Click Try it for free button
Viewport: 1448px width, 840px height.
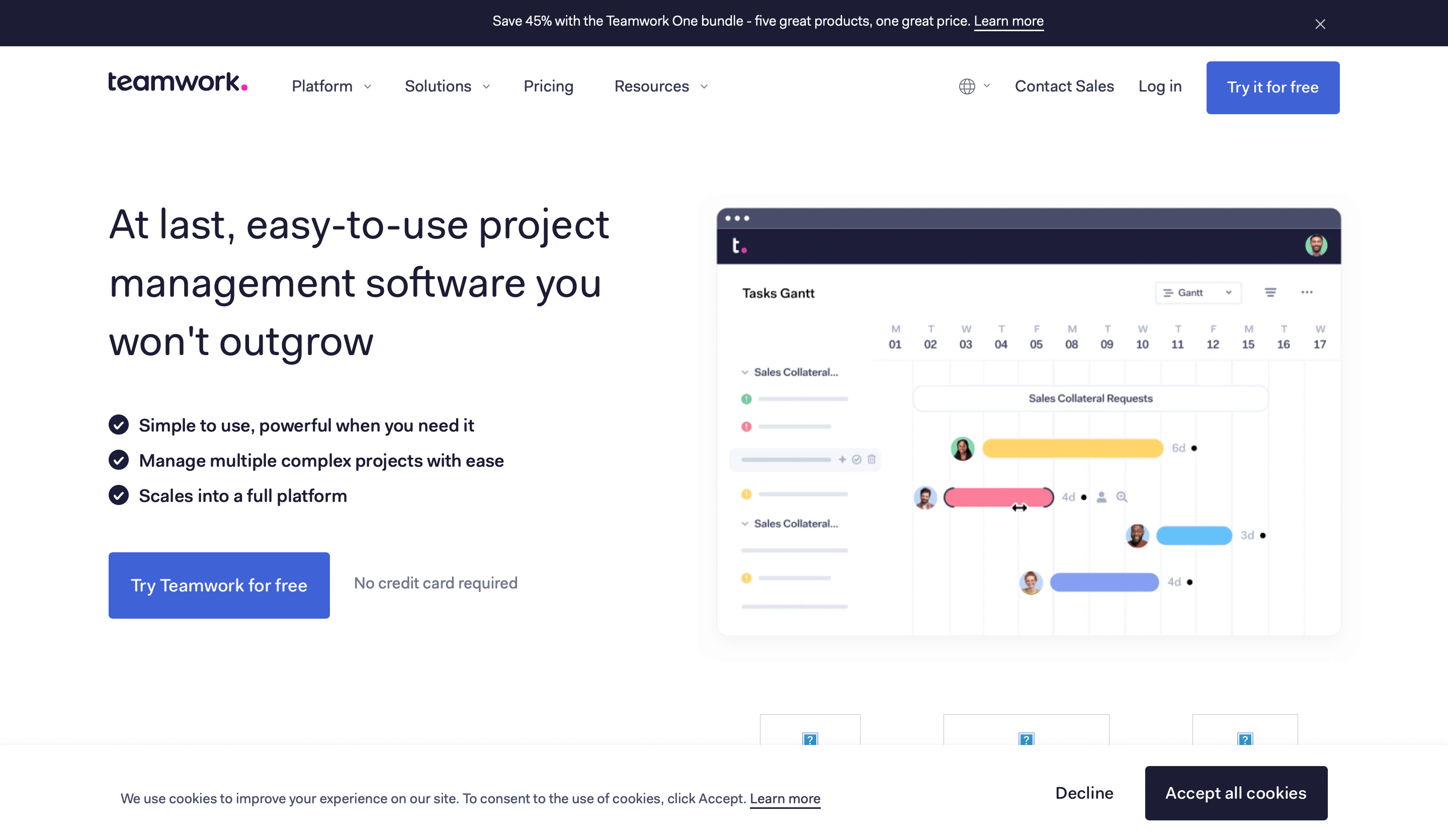(x=1273, y=88)
